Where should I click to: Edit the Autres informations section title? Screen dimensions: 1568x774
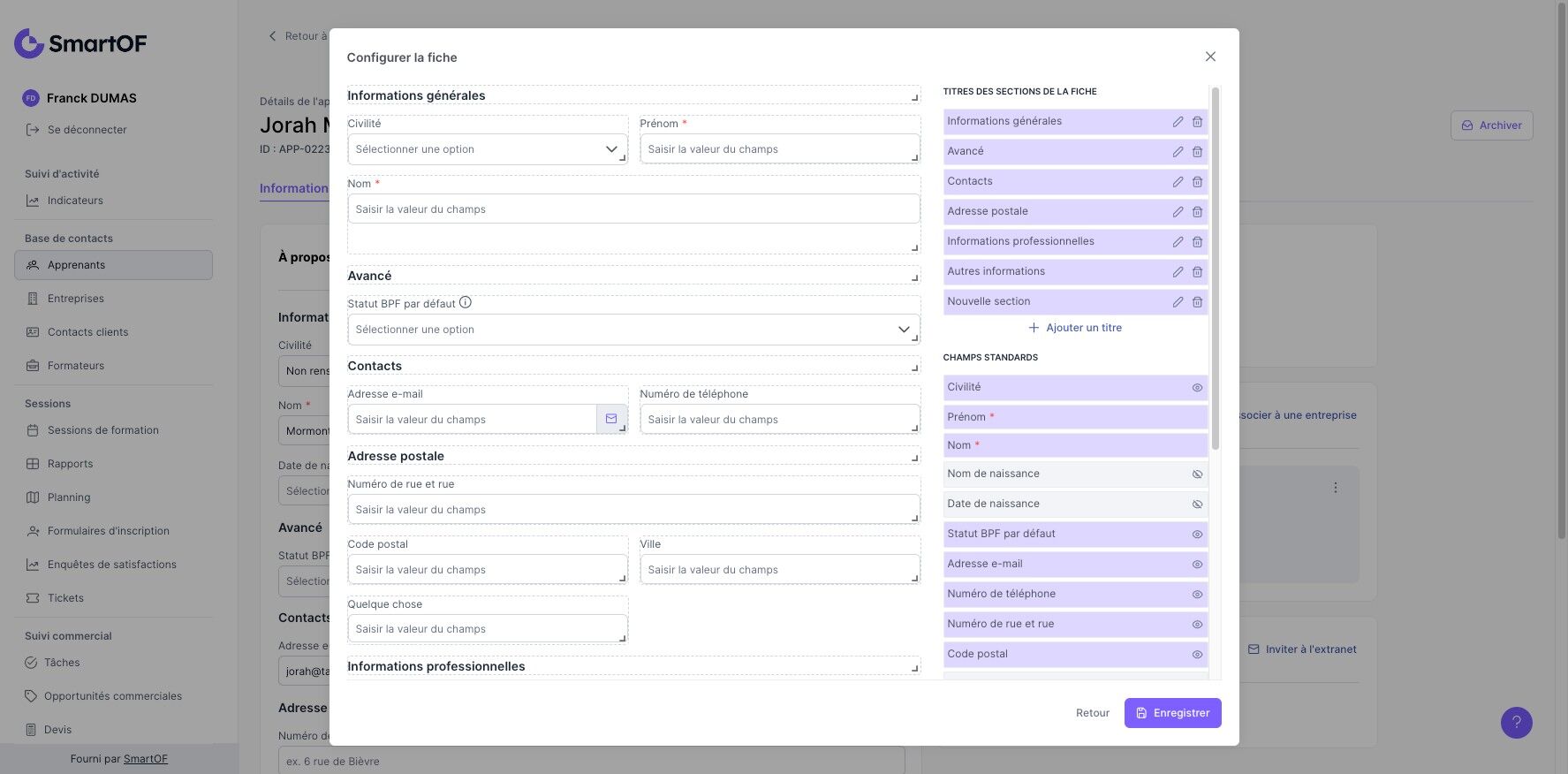click(x=1178, y=272)
